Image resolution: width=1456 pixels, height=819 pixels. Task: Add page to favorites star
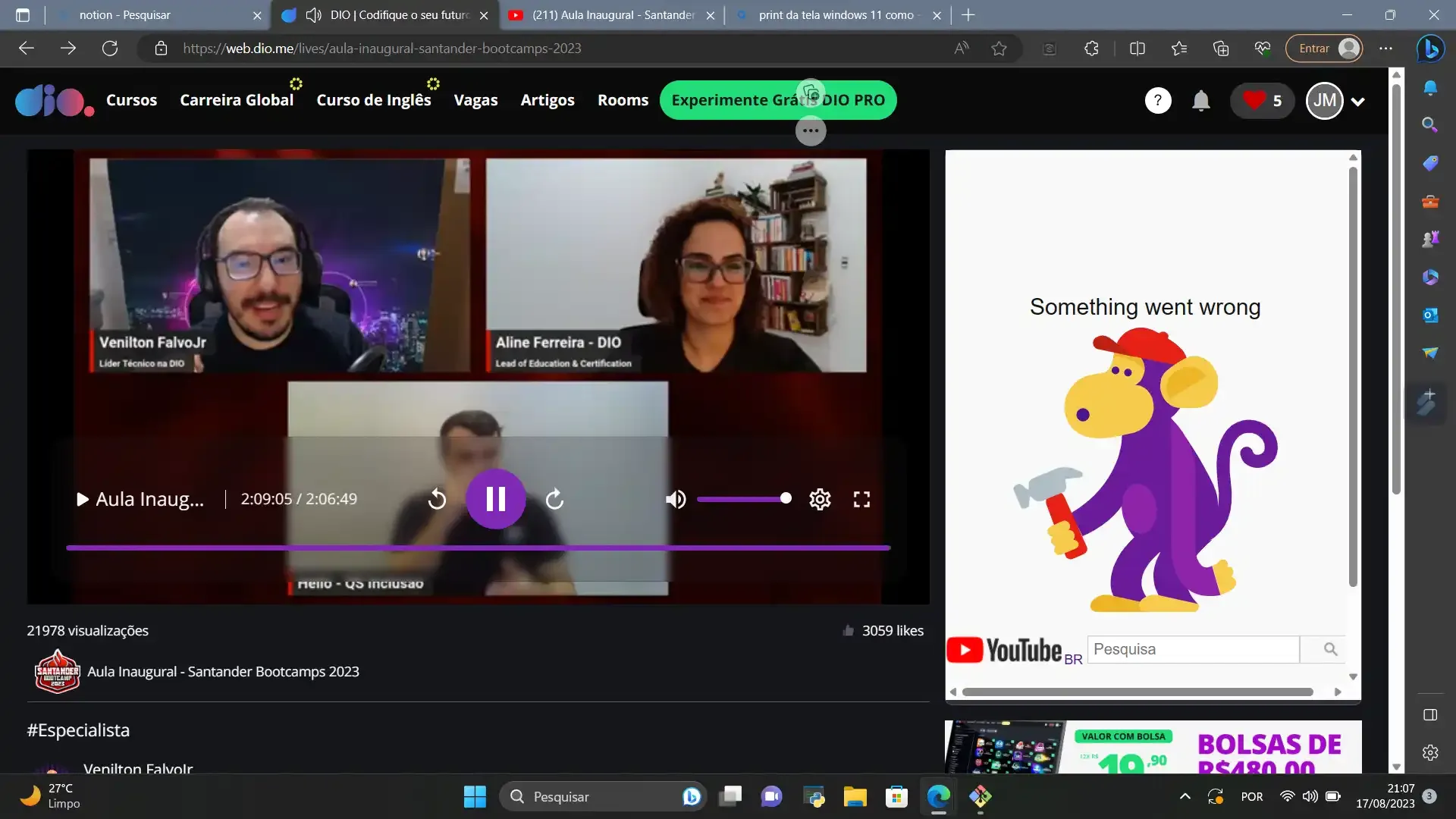click(x=999, y=49)
